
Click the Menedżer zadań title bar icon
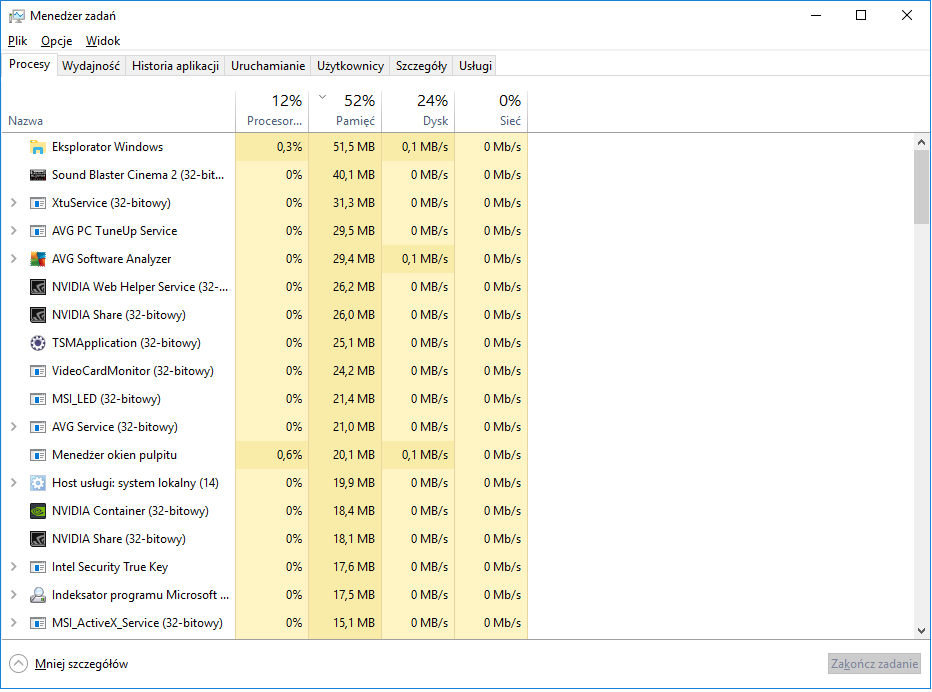pos(17,16)
